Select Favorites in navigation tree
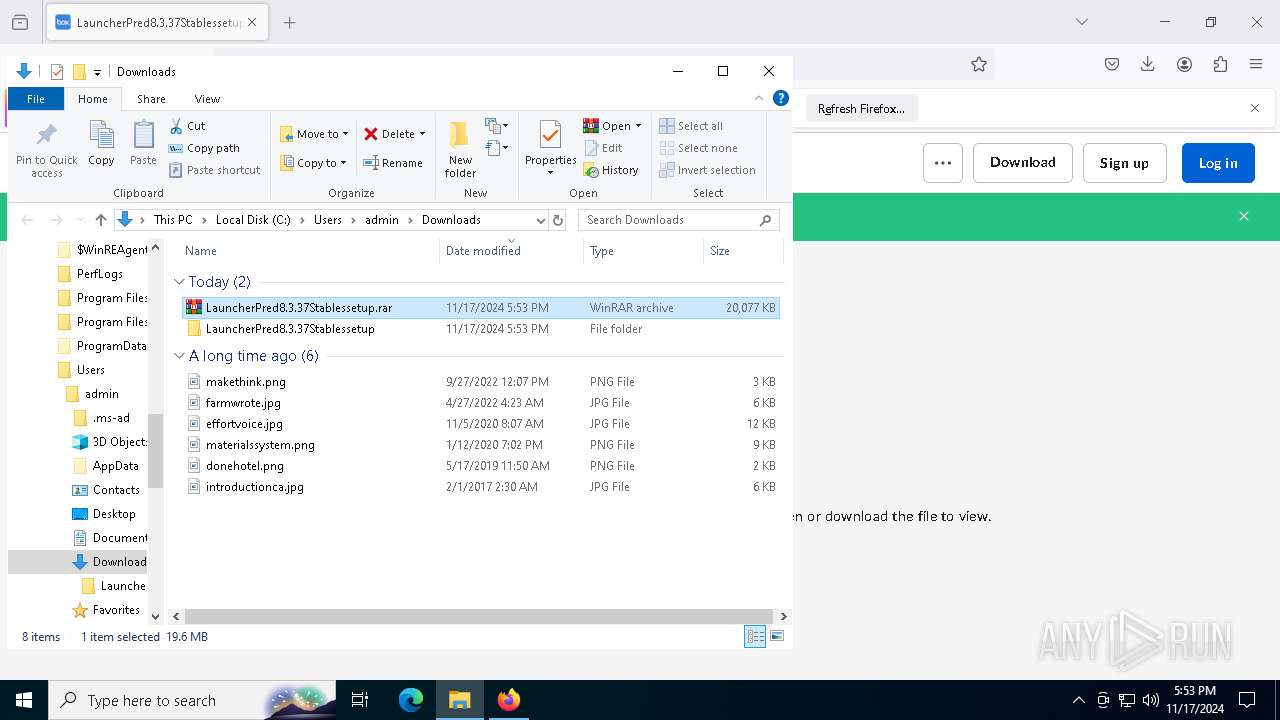Viewport: 1280px width, 720px height. (115, 610)
